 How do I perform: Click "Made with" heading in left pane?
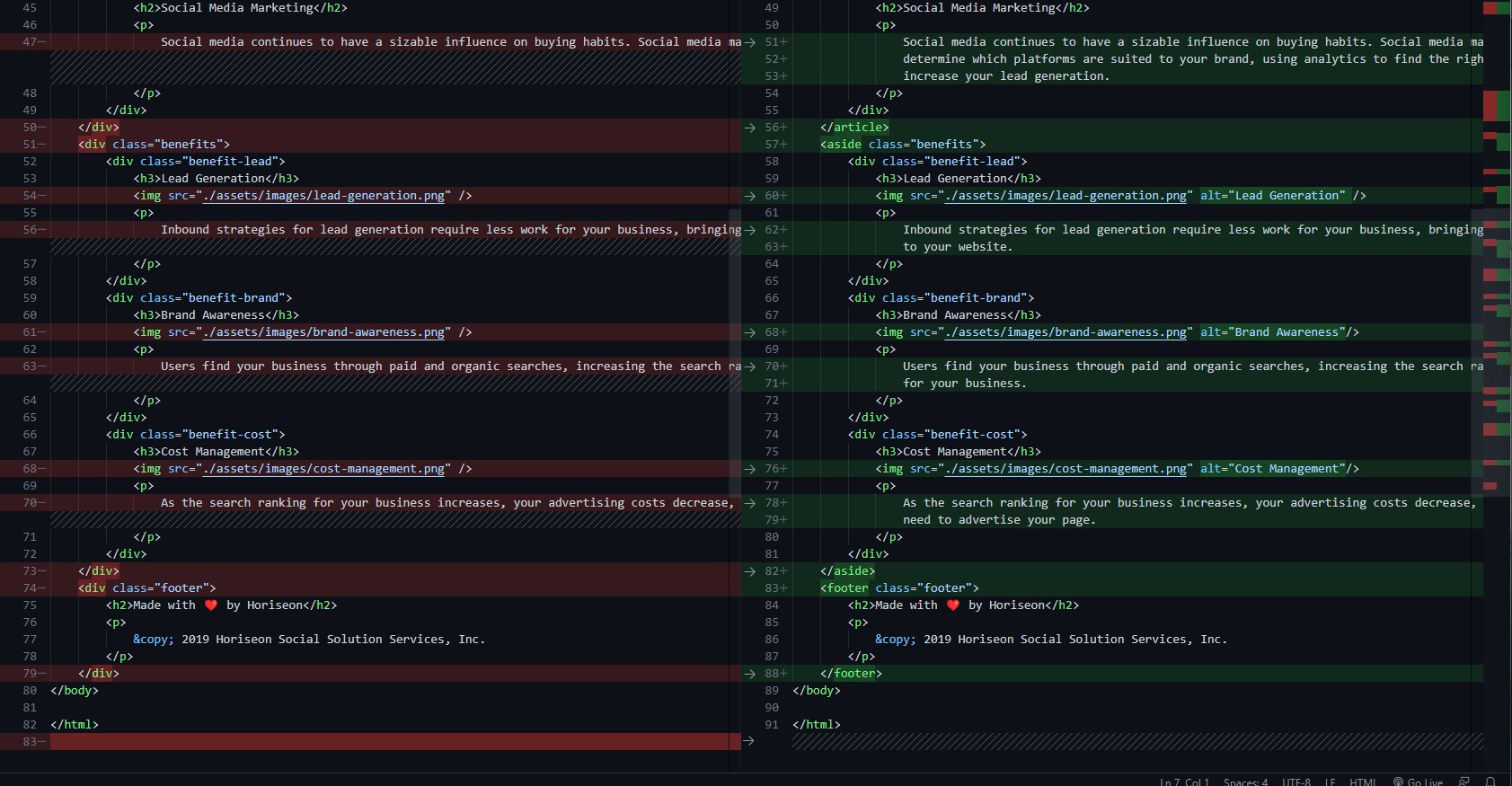coord(221,605)
